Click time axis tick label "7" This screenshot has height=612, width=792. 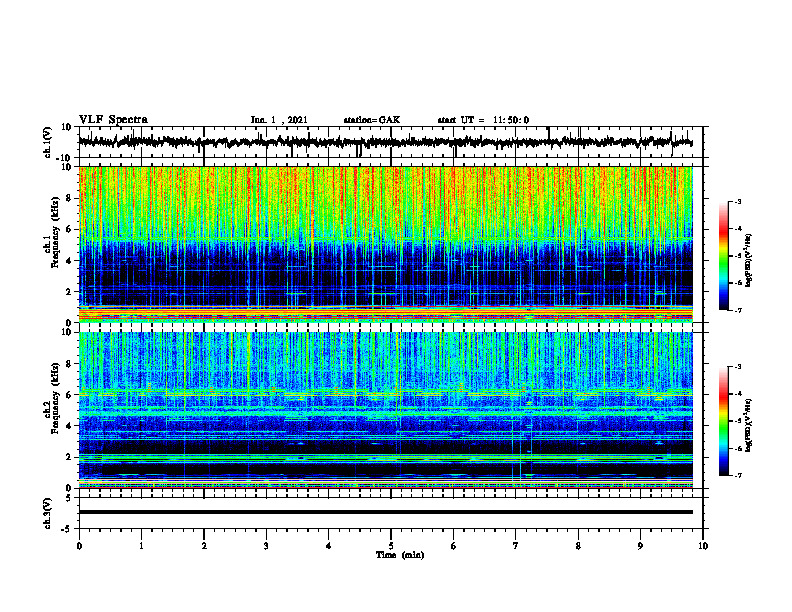click(516, 546)
